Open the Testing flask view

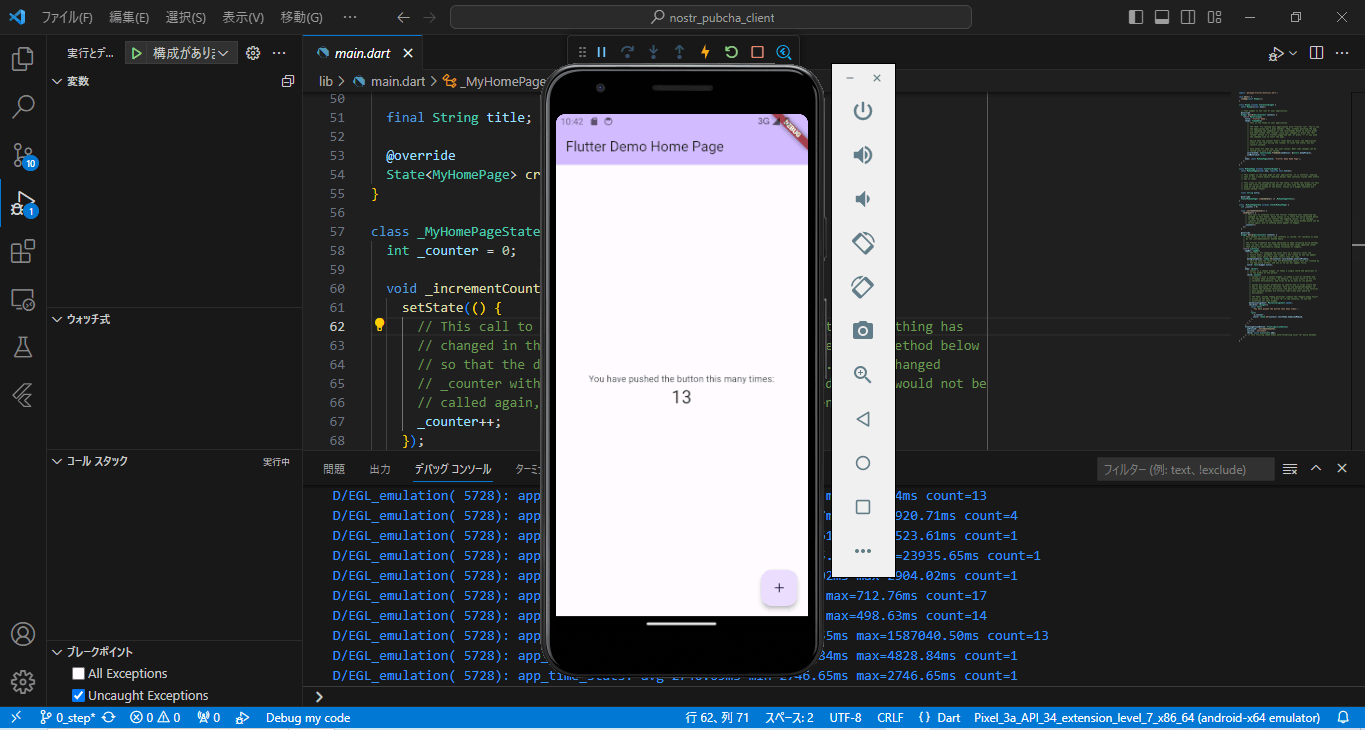23,347
